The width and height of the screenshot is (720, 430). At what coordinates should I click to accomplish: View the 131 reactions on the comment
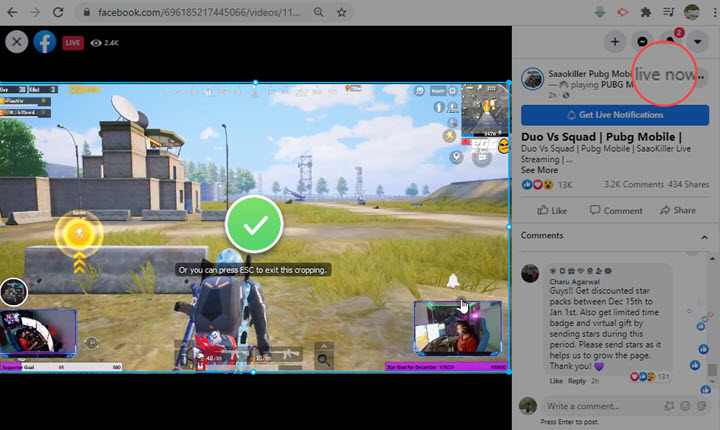coord(649,377)
